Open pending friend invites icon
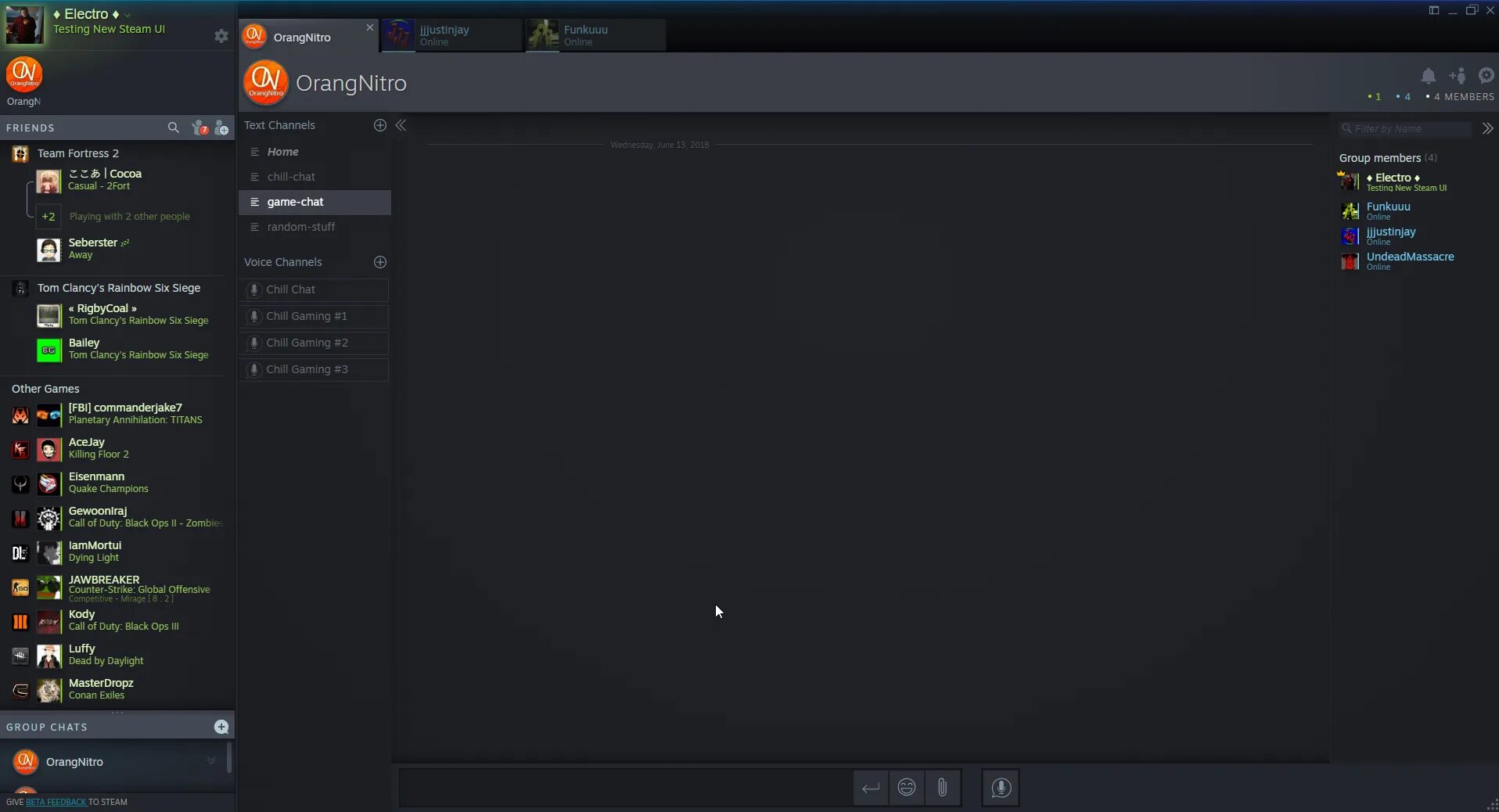Screen dimensions: 1499x812 pyautogui.click(x=200, y=128)
